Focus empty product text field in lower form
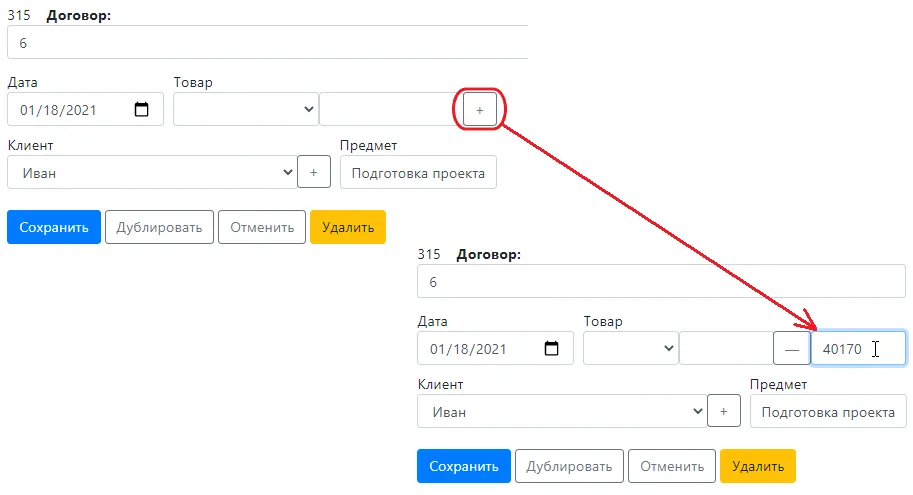The image size is (913, 495). tap(726, 348)
